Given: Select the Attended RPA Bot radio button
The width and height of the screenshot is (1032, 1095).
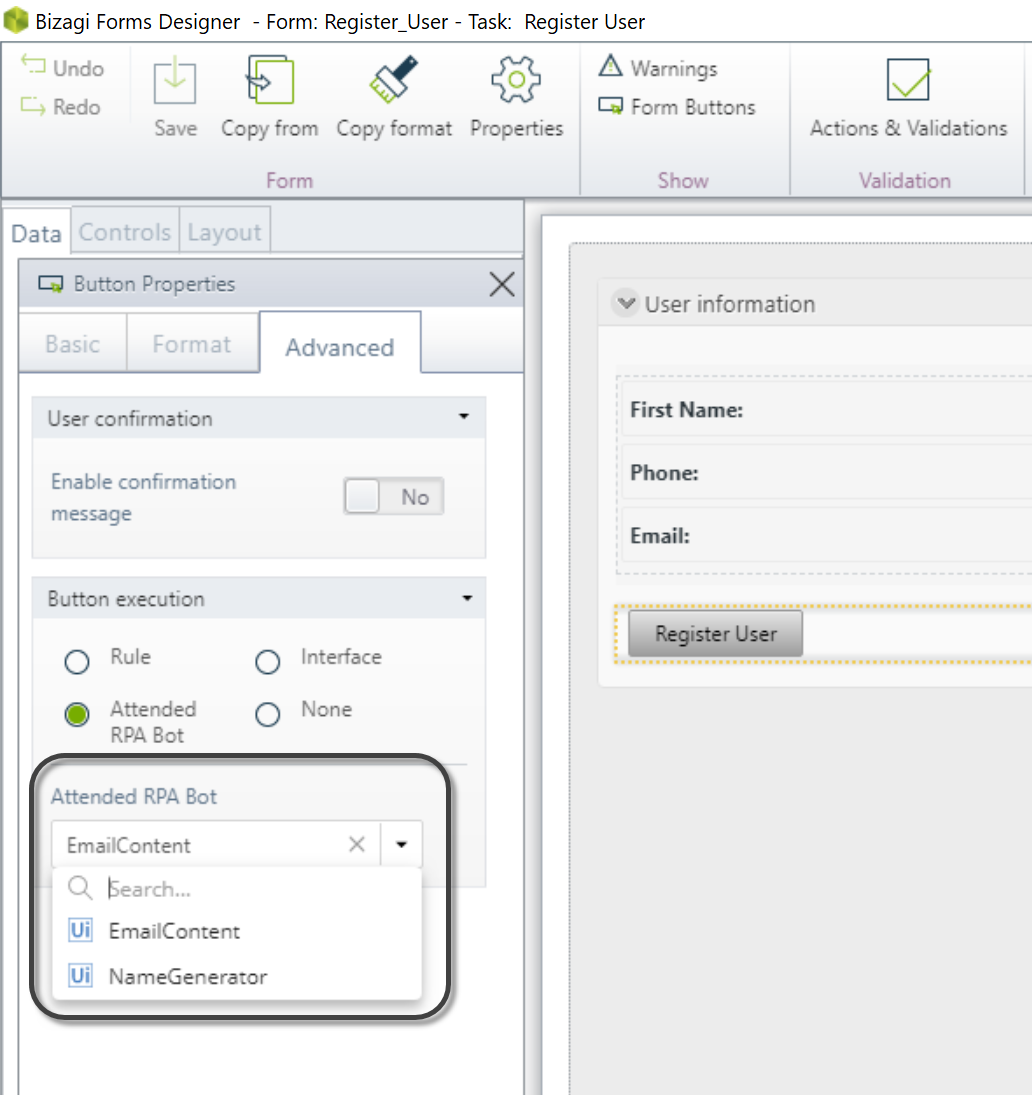Looking at the screenshot, I should (77, 714).
